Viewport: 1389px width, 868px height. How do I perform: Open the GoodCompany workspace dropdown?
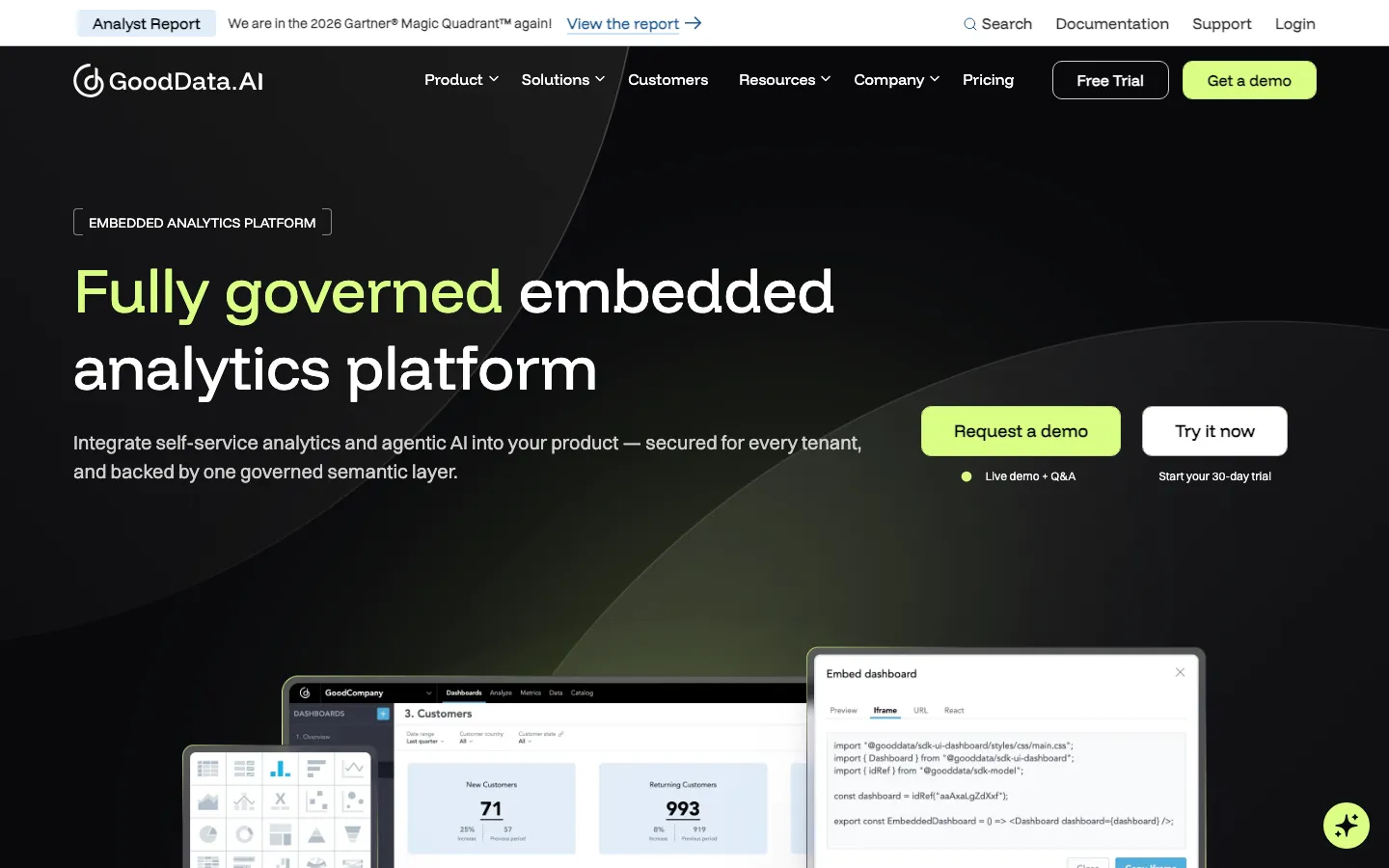click(428, 693)
